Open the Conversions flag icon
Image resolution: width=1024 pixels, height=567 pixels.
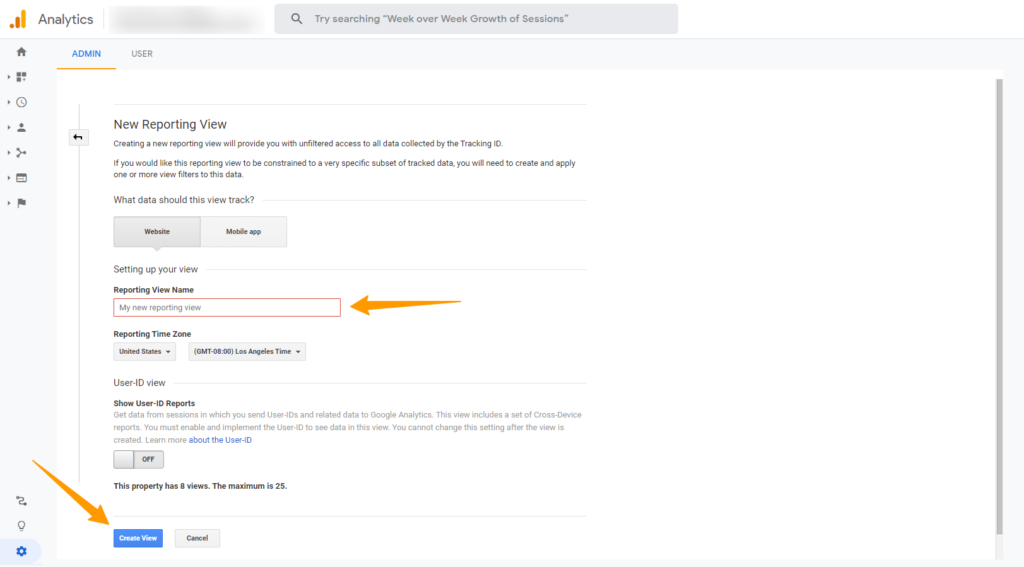[22, 203]
